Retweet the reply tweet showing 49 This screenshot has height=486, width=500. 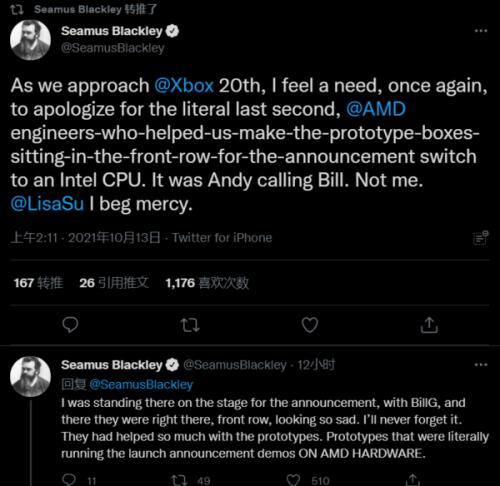pos(180,480)
